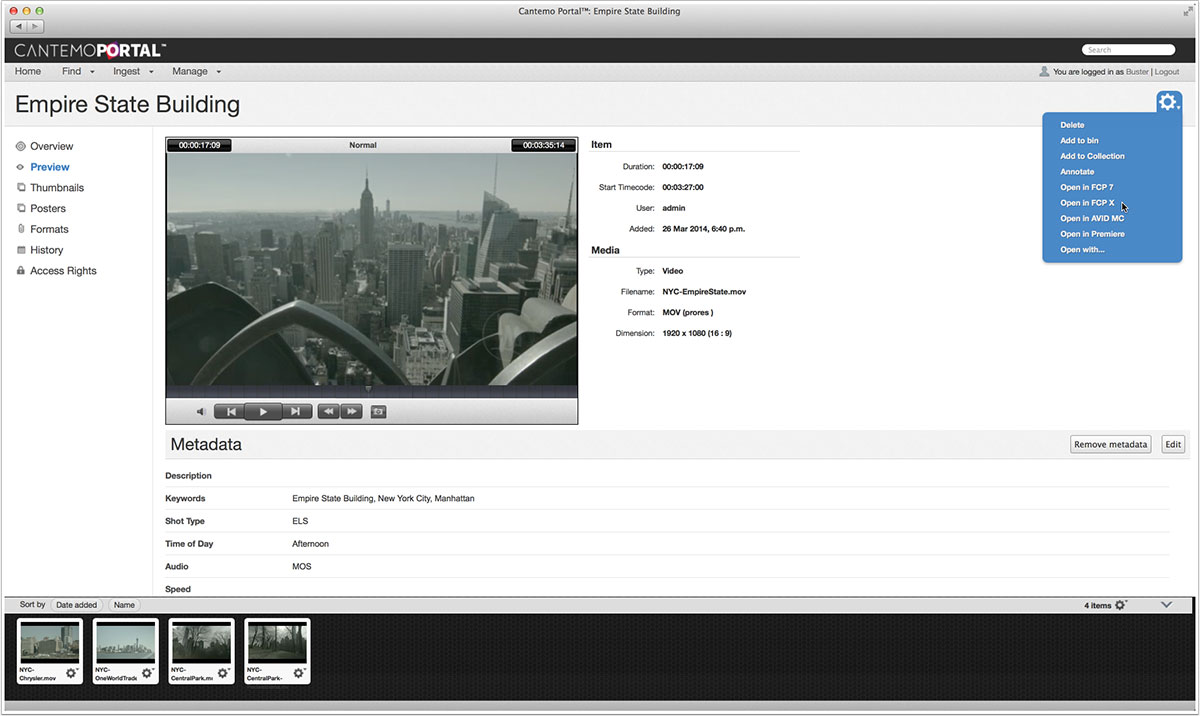
Task: Click the video preview image
Action: (372, 269)
